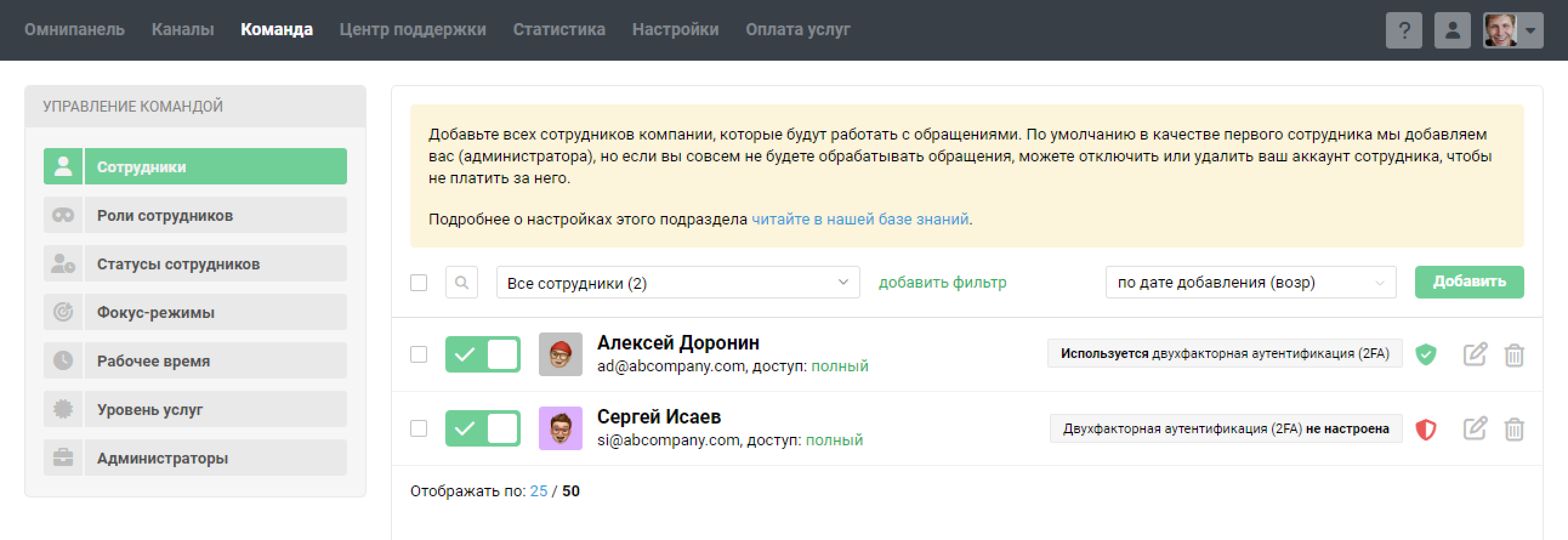Click полный access link for Сергей Исаев
Viewport: 1568px width, 540px height.
(x=834, y=440)
